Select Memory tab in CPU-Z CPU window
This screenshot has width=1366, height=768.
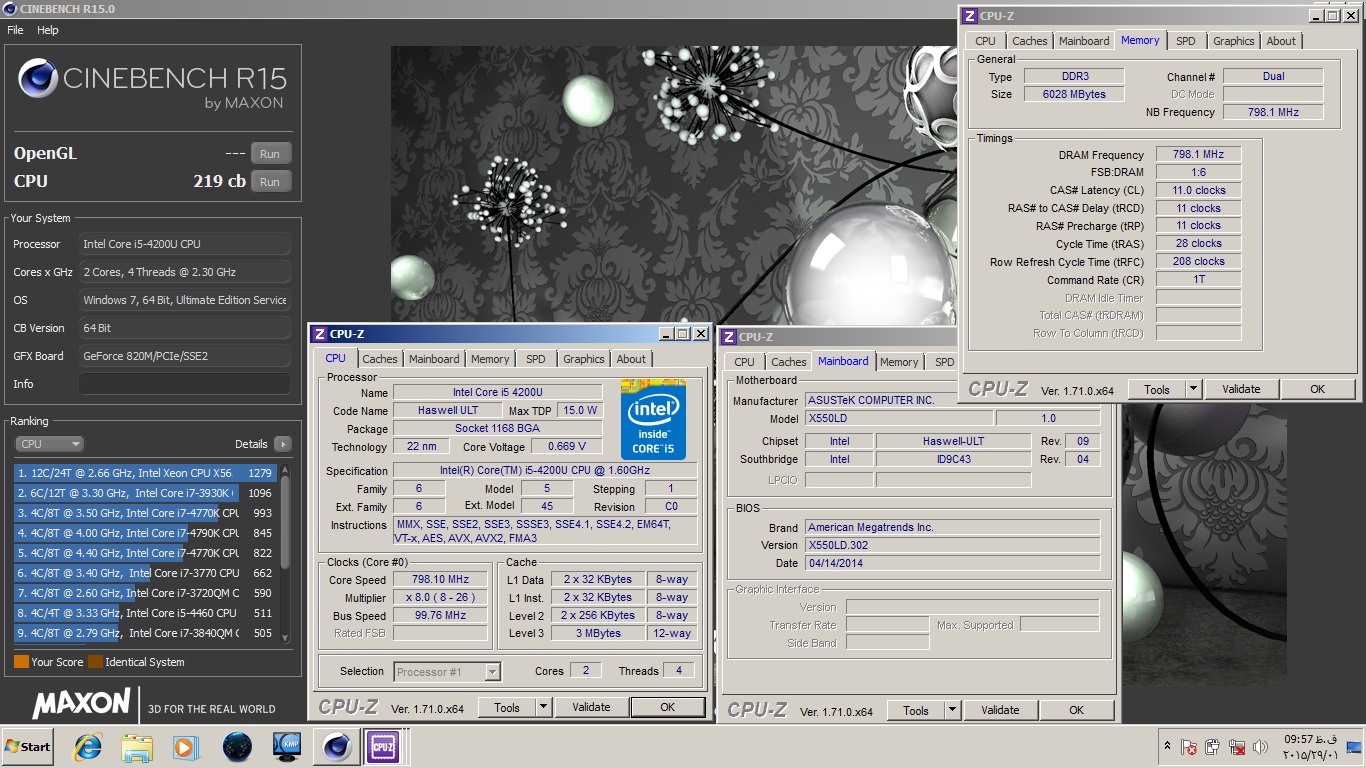click(x=490, y=359)
